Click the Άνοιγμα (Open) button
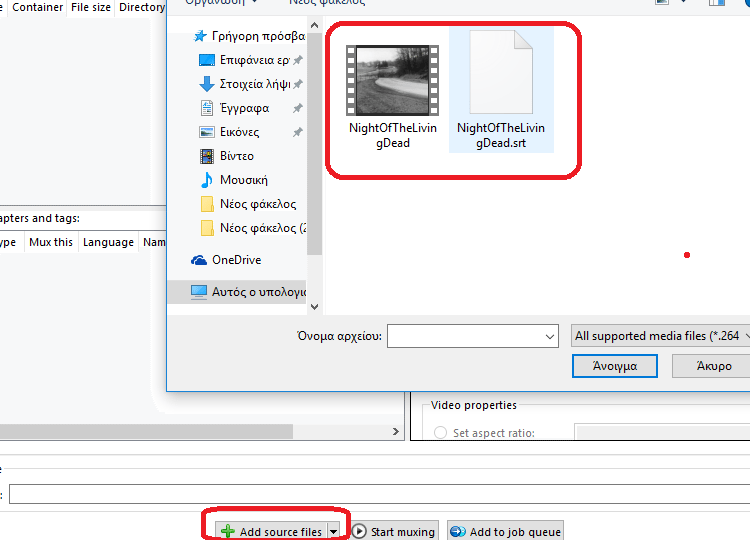 [x=615, y=366]
